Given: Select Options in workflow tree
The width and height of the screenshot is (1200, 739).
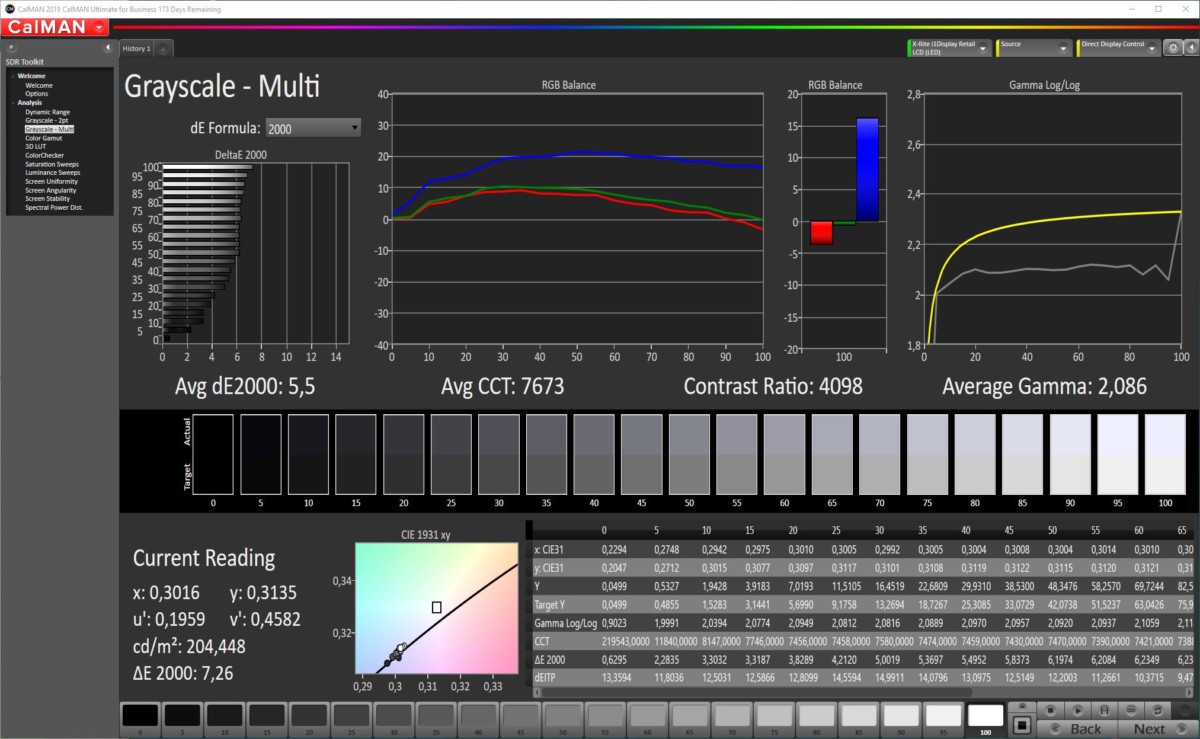Looking at the screenshot, I should point(37,94).
